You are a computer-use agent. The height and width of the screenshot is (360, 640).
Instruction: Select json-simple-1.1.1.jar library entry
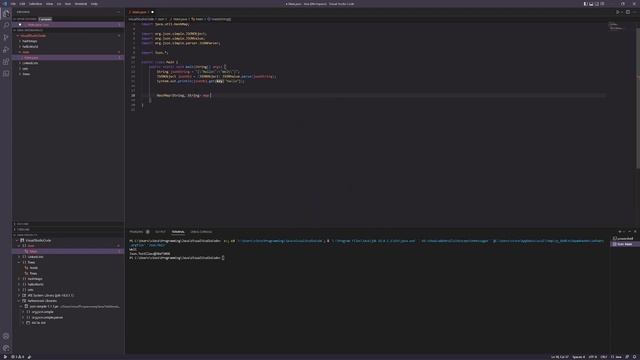44,307
